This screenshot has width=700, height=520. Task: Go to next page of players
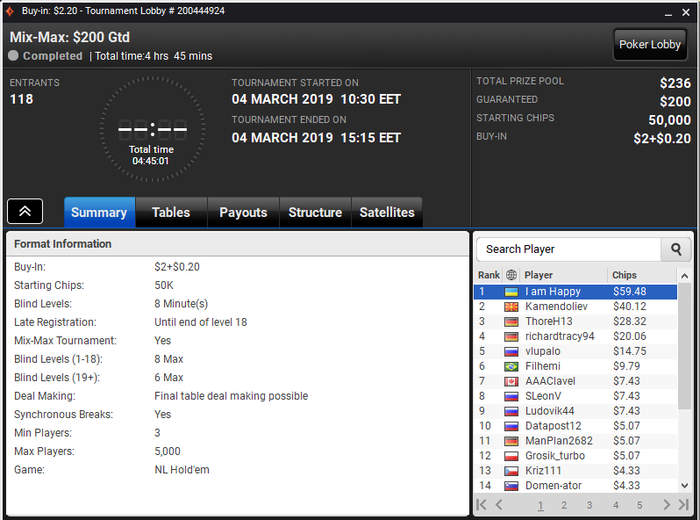click(x=667, y=505)
